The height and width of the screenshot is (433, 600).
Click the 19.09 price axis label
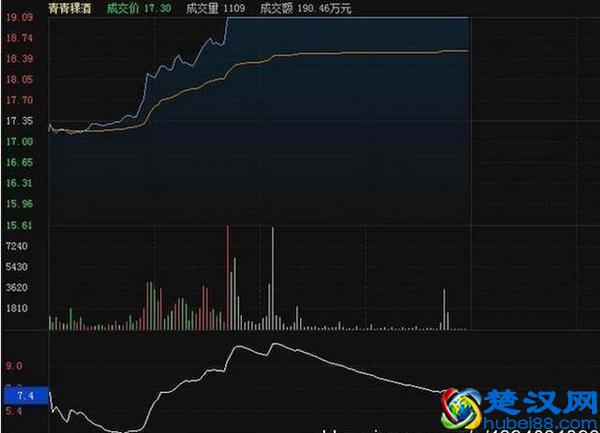19,17
